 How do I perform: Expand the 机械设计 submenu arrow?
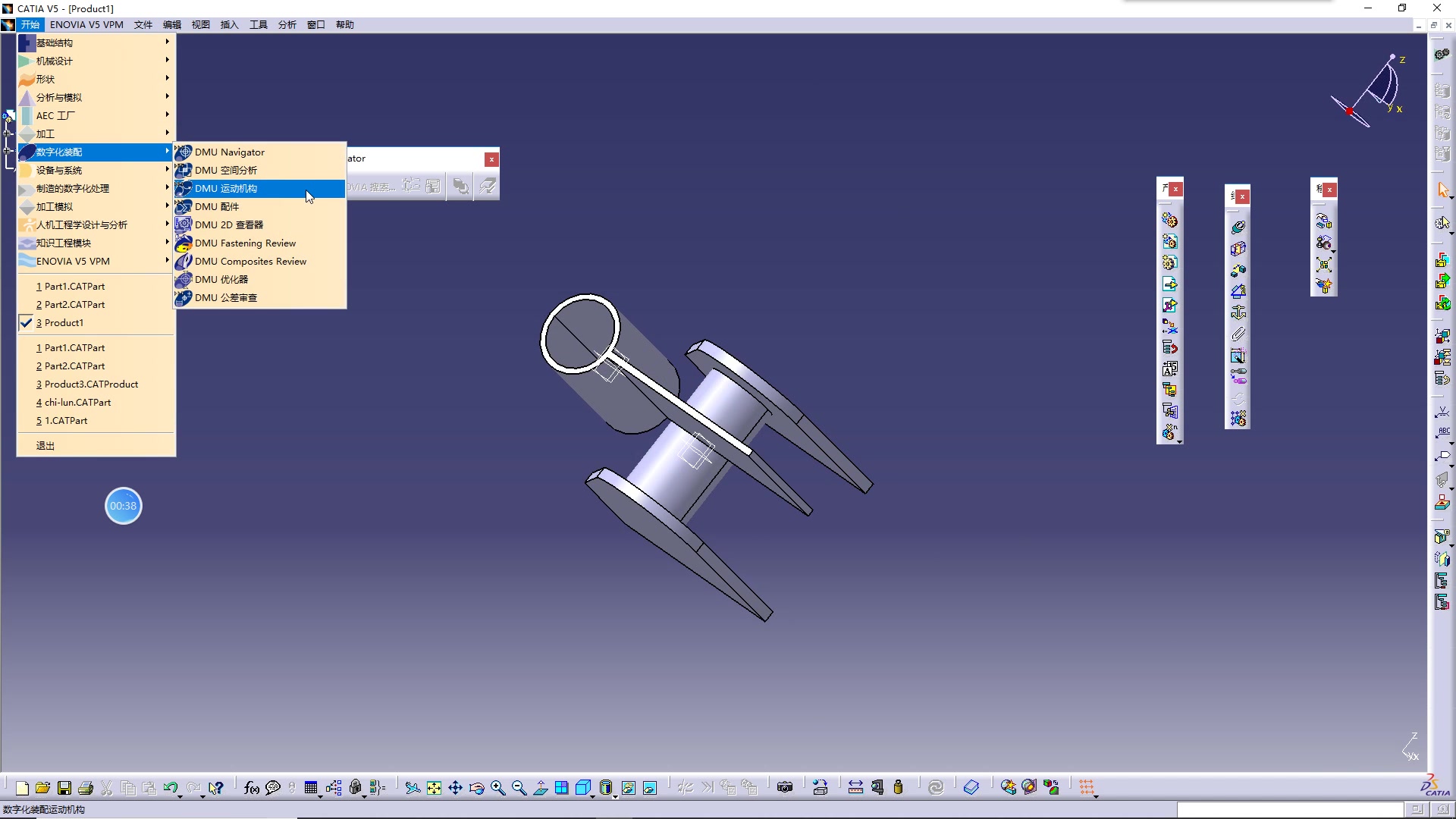167,61
